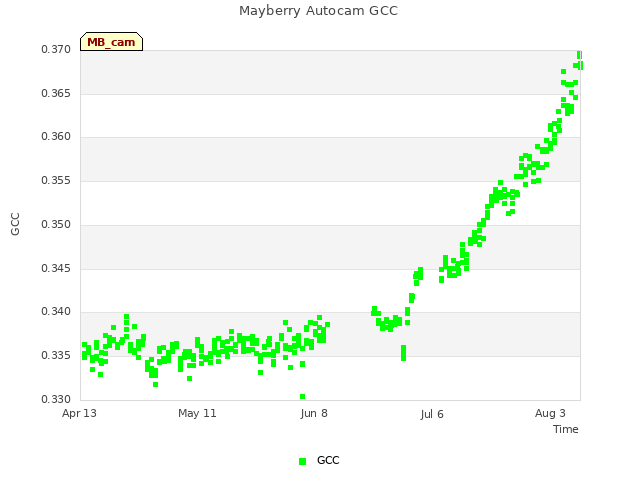This screenshot has height=480, width=640.
Task: Click the May 11 x-axis tick label
Action: click(197, 413)
